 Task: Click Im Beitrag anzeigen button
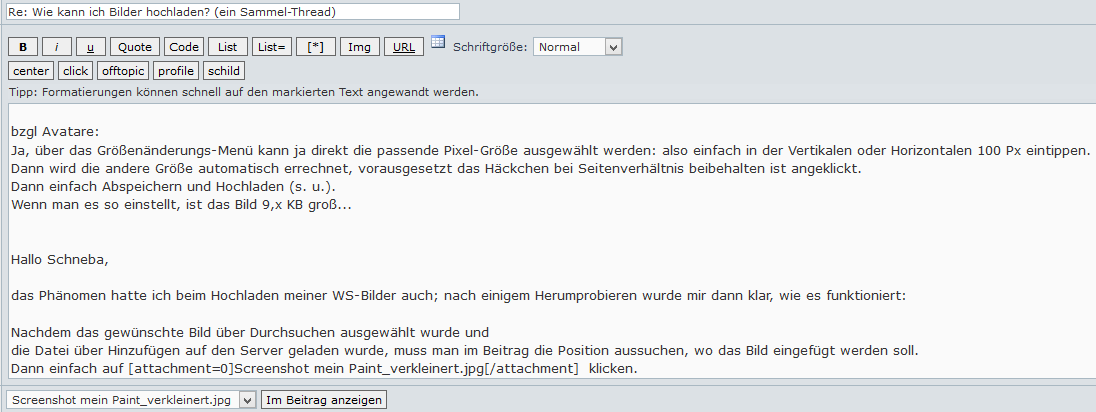click(324, 400)
